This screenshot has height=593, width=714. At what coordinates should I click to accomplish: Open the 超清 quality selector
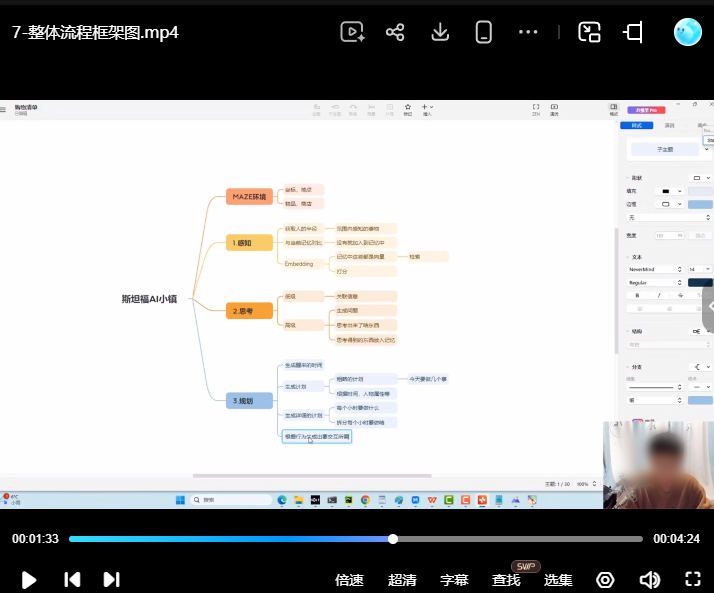tap(402, 580)
